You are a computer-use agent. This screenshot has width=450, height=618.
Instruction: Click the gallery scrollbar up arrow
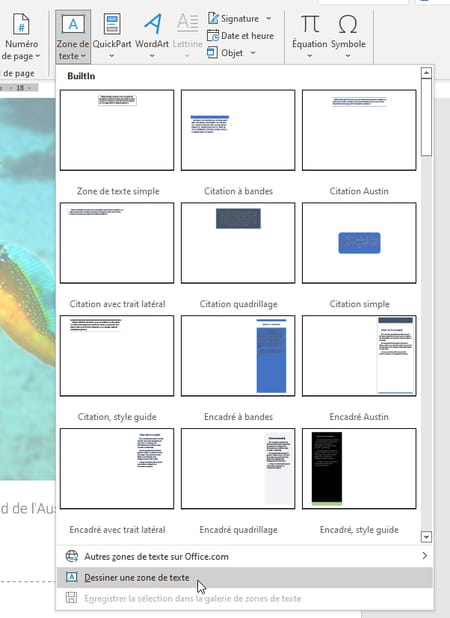[426, 73]
